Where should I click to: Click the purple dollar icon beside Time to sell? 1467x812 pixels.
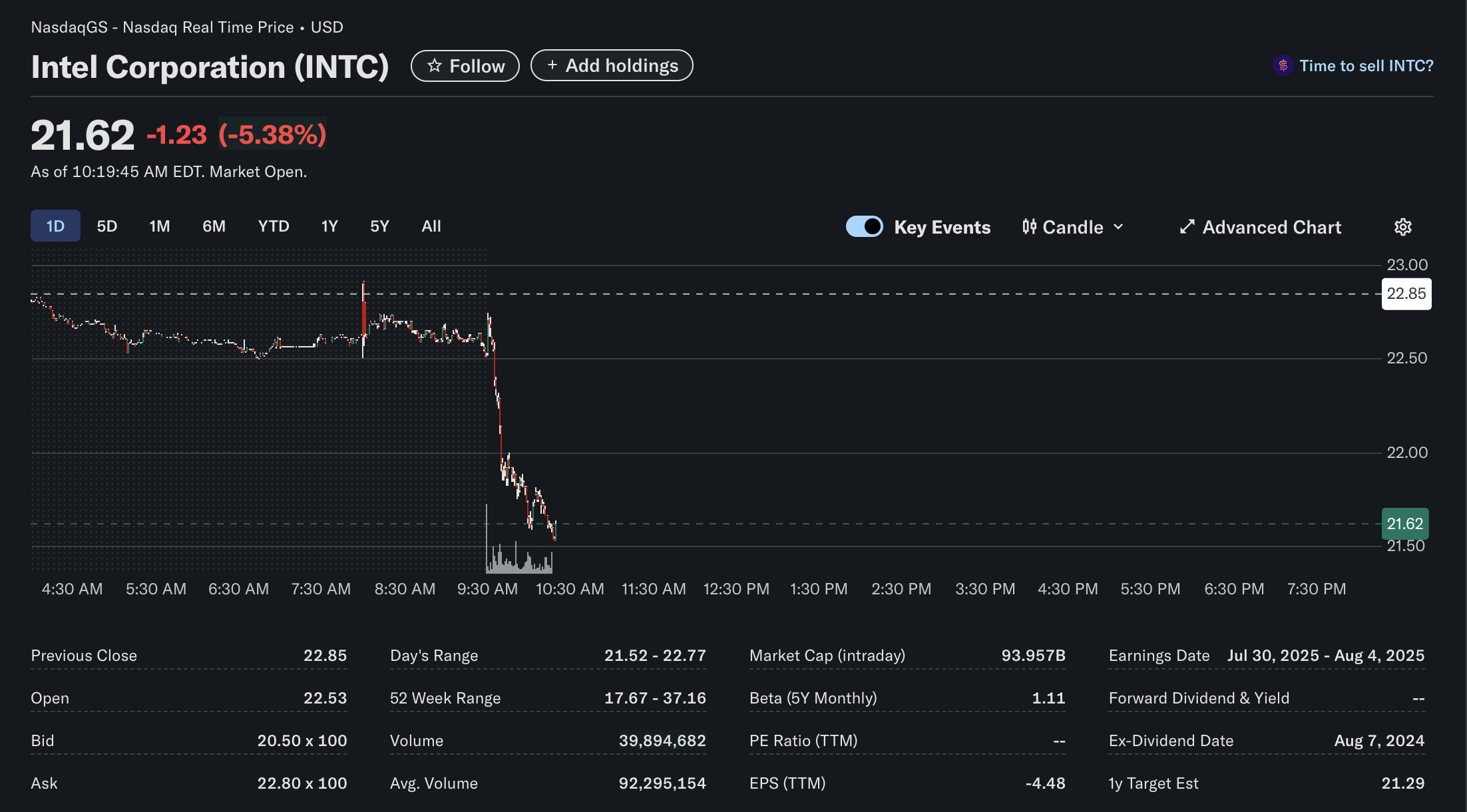click(1283, 66)
